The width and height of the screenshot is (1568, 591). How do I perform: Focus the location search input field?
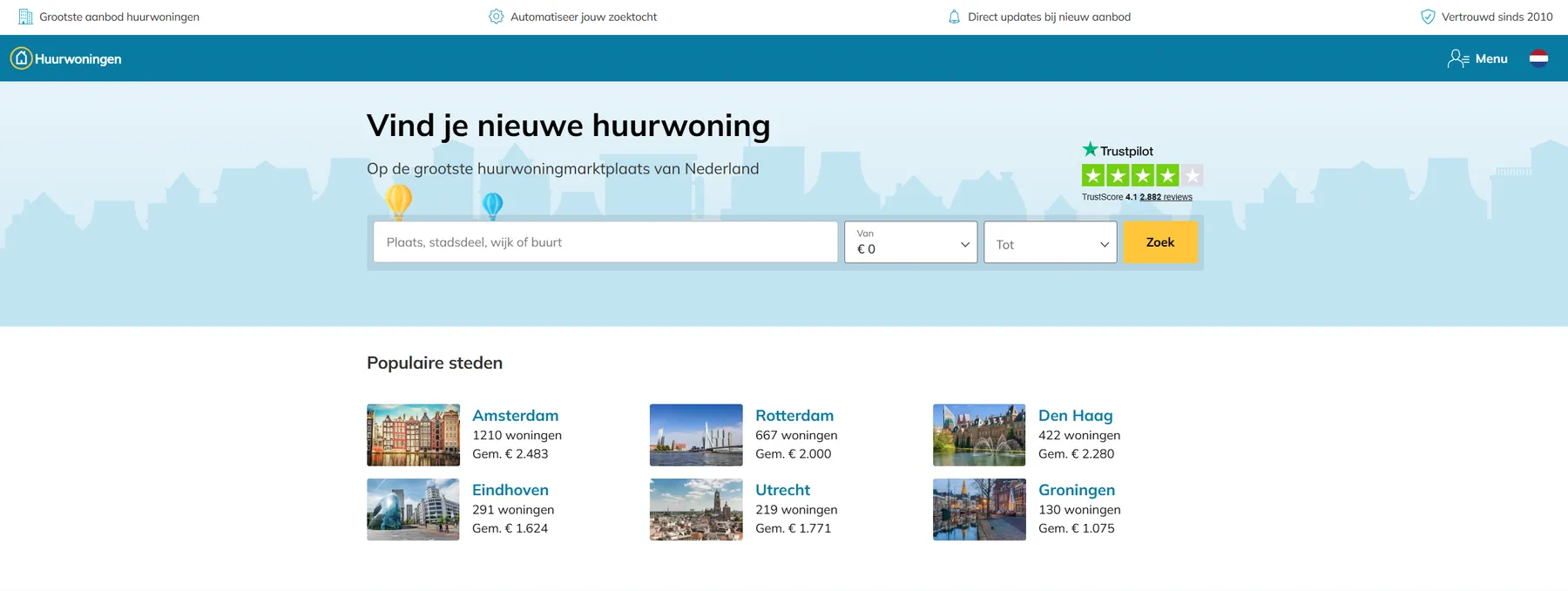tap(605, 242)
